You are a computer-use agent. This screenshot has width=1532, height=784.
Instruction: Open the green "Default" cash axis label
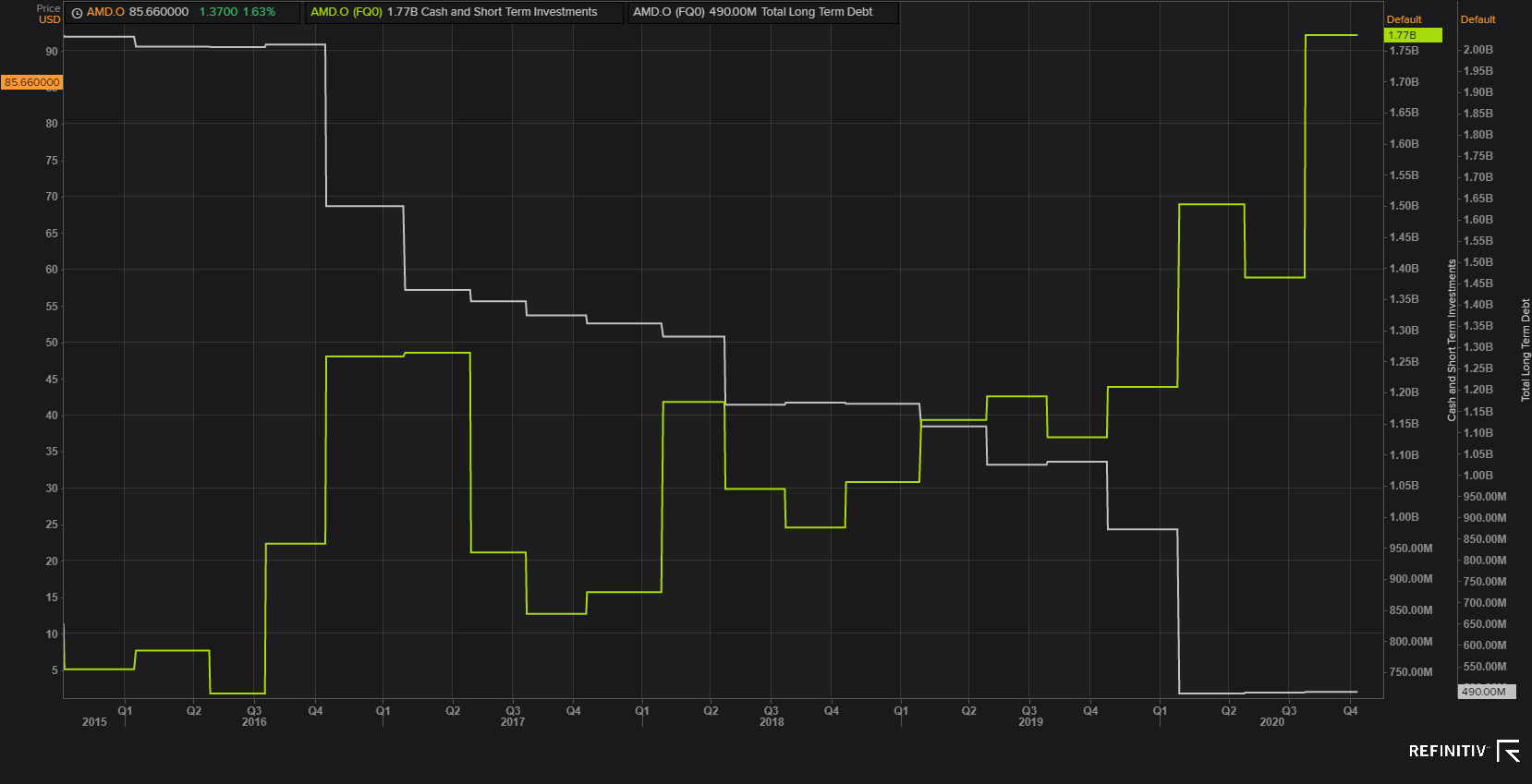[1404, 19]
